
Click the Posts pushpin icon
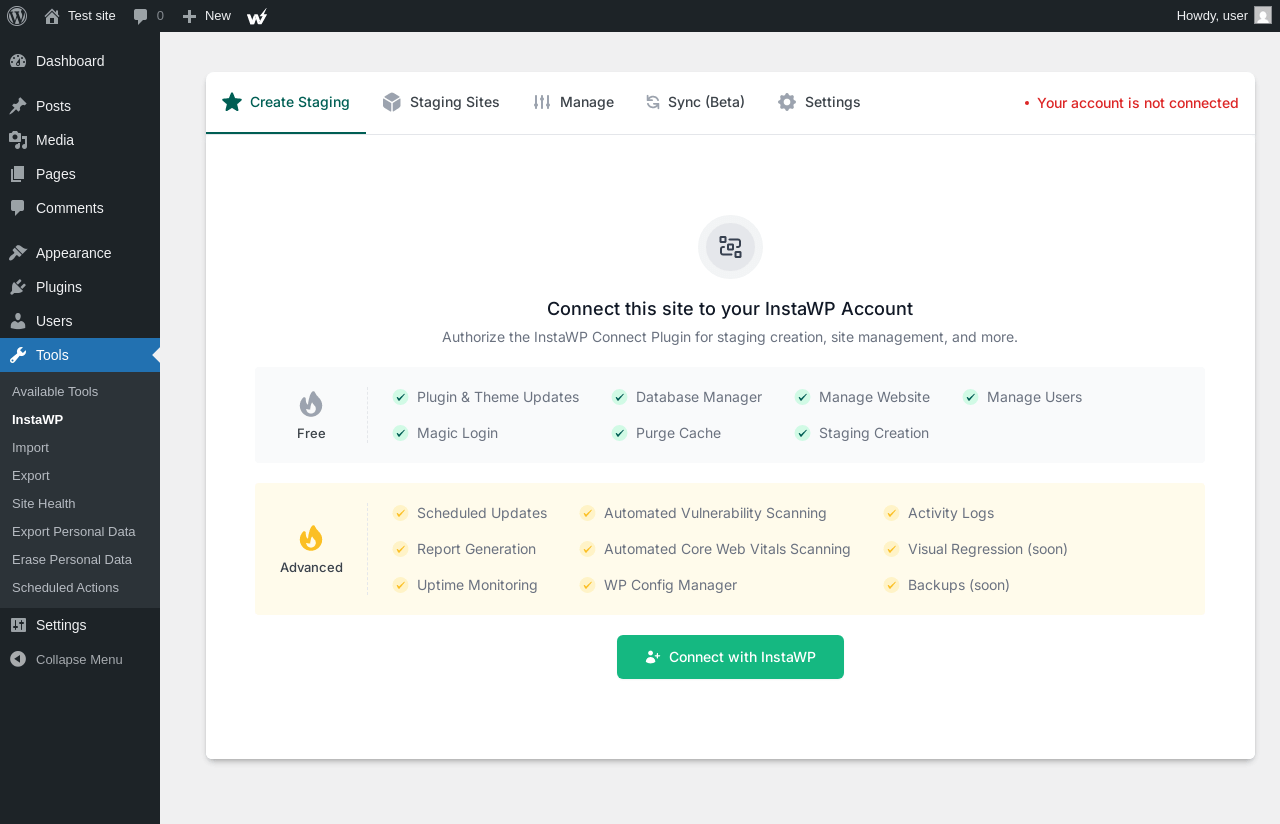[18, 106]
